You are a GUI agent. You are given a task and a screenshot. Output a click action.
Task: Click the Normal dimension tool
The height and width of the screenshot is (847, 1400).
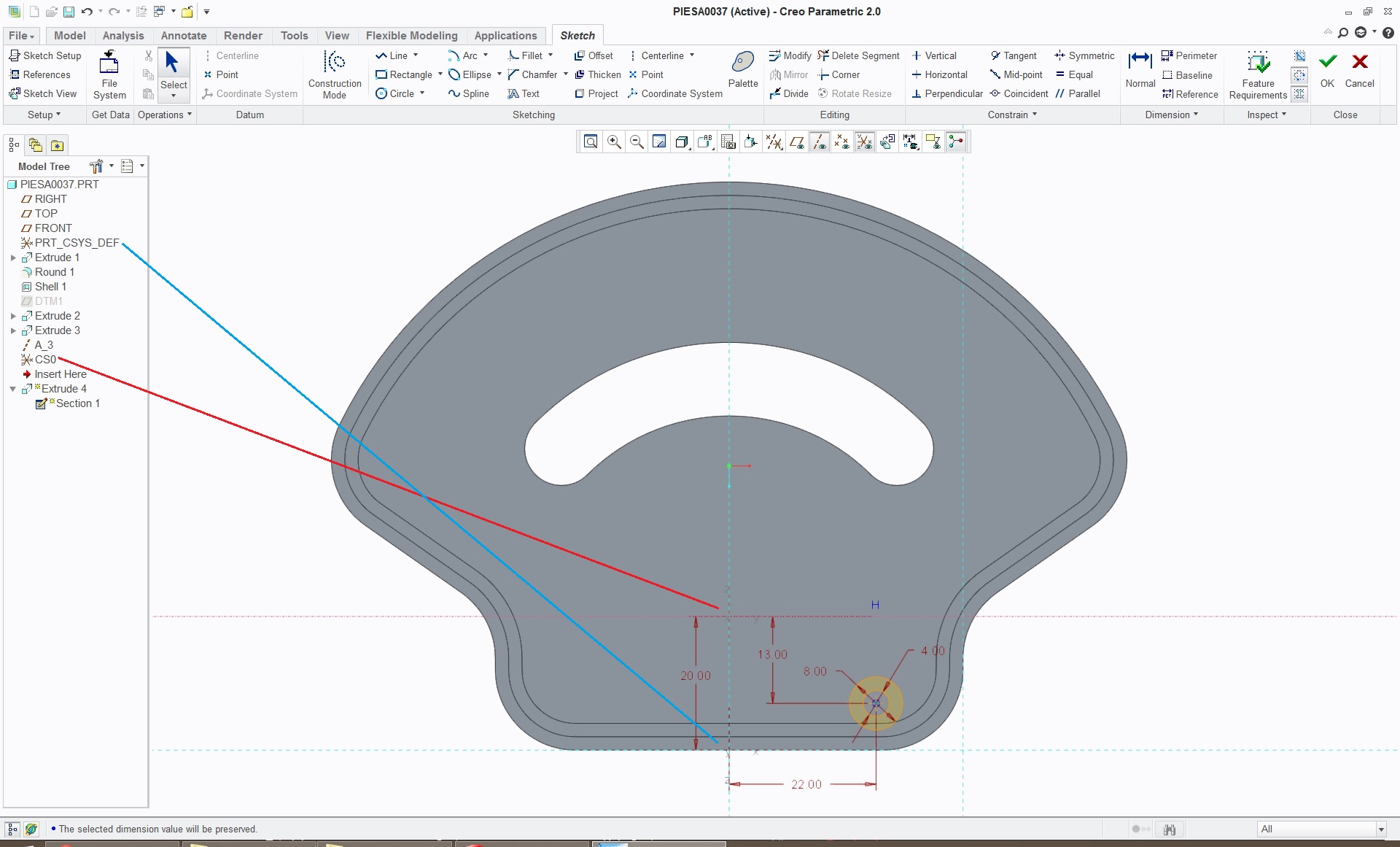tap(1140, 70)
